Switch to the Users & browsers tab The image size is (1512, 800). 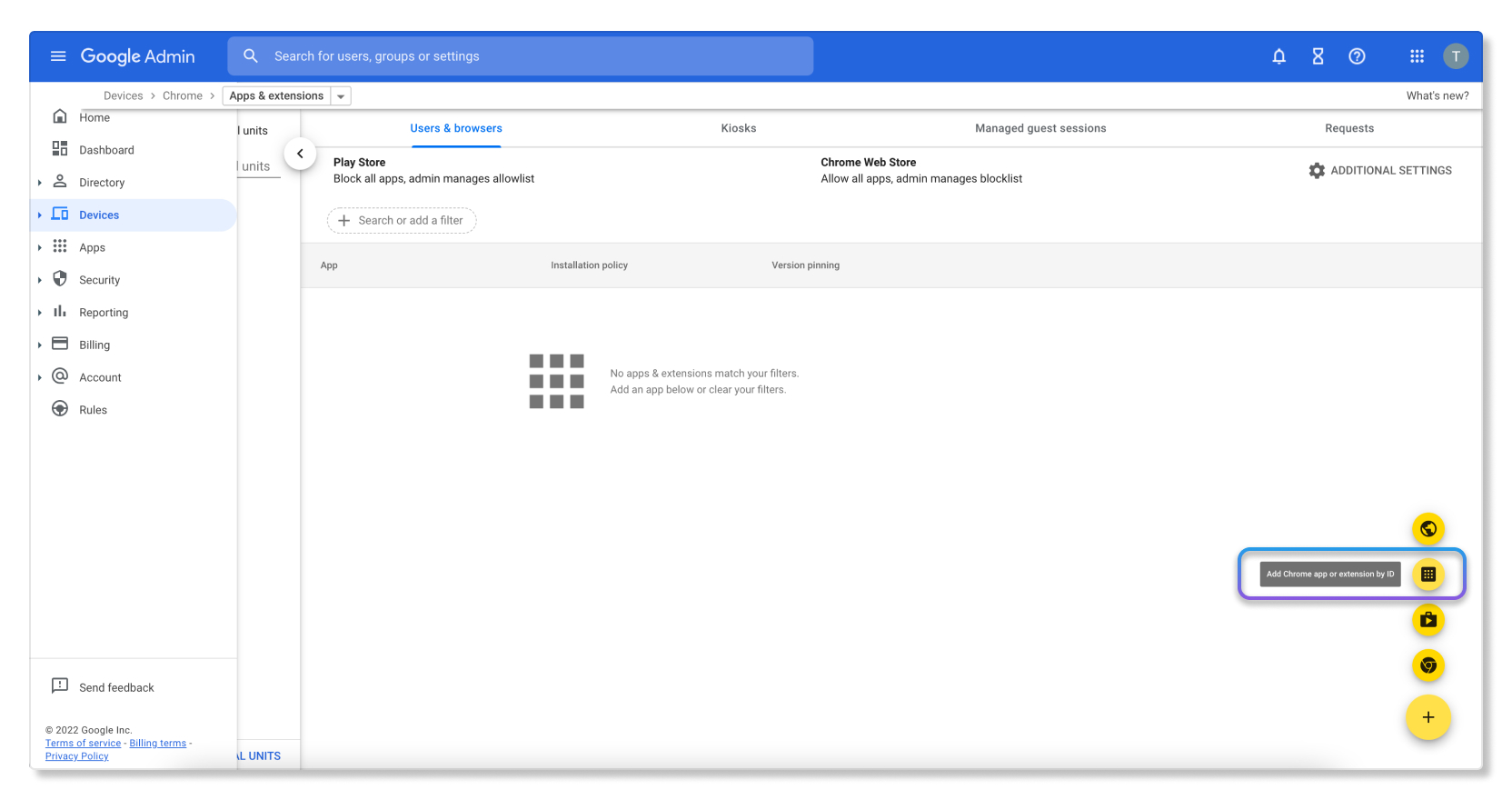click(x=456, y=128)
